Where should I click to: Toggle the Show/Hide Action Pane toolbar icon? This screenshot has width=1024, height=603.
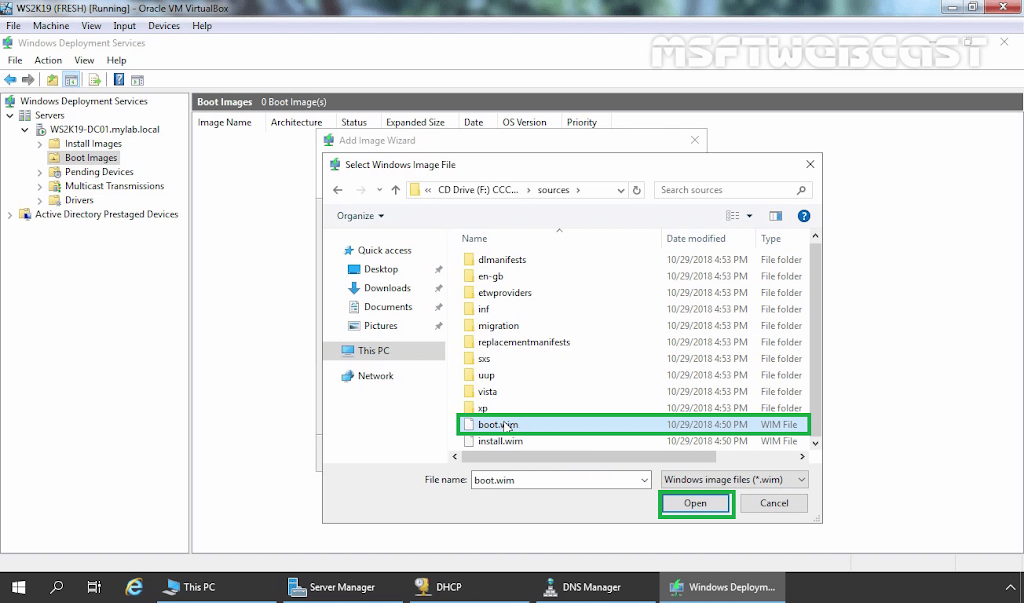click(x=137, y=80)
